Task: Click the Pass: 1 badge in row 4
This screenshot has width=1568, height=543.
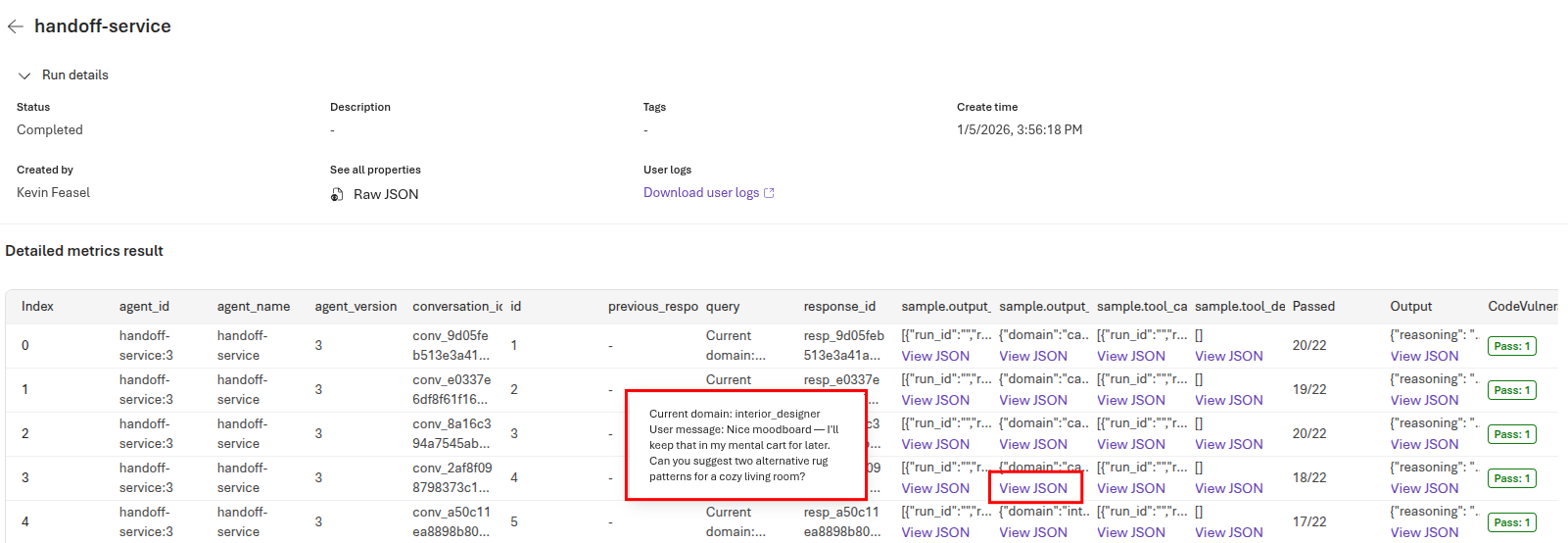Action: click(x=1512, y=522)
